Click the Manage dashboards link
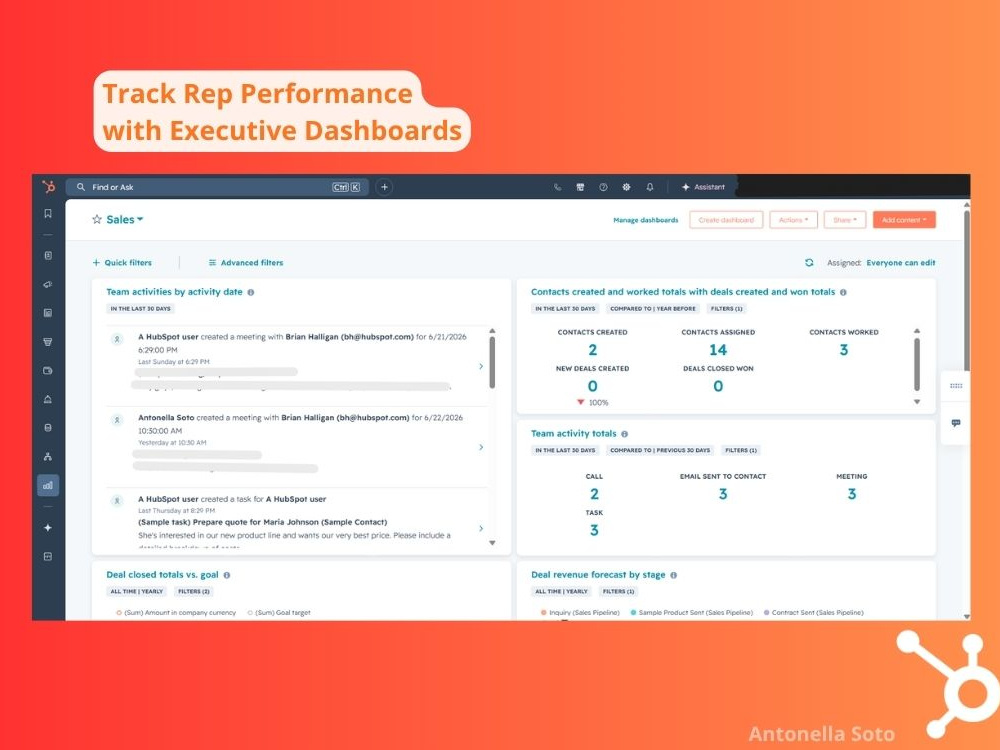This screenshot has width=1000, height=750. [x=645, y=220]
